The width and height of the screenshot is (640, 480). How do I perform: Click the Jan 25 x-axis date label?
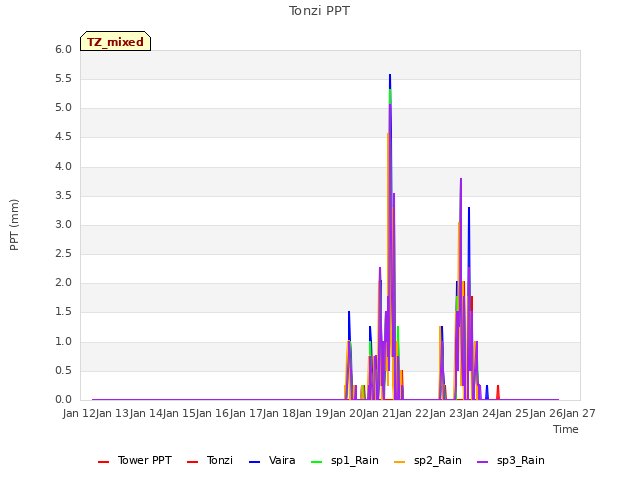(513, 413)
